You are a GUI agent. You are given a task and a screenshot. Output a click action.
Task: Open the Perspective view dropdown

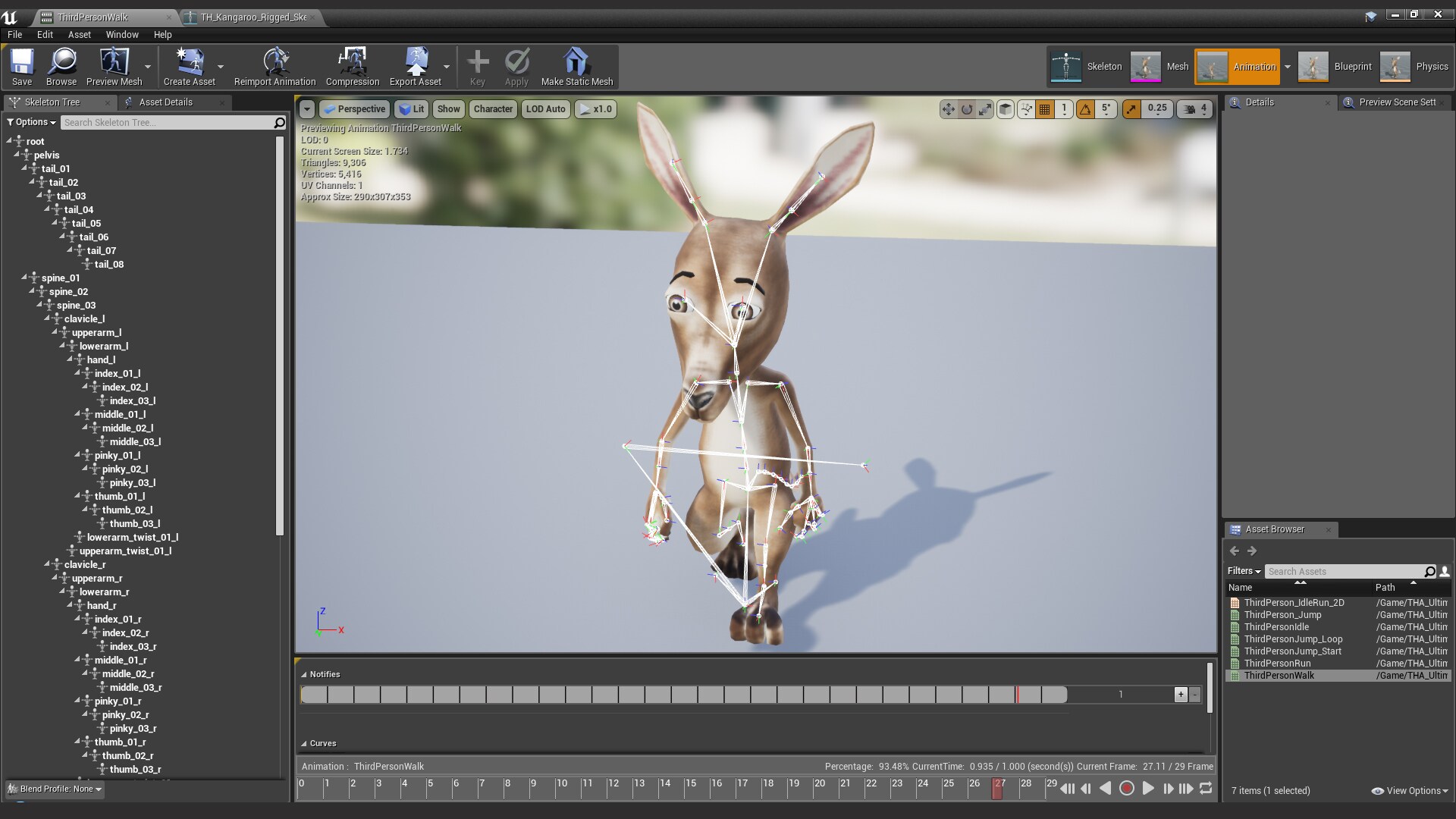[x=354, y=108]
